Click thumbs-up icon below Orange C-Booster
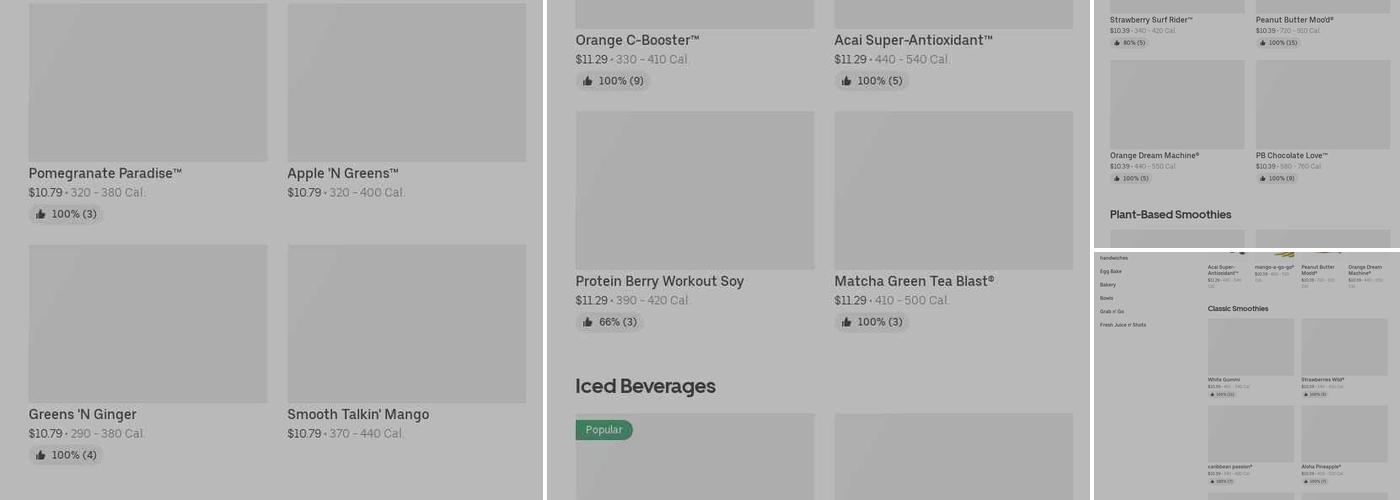1400x500 pixels. 588,81
